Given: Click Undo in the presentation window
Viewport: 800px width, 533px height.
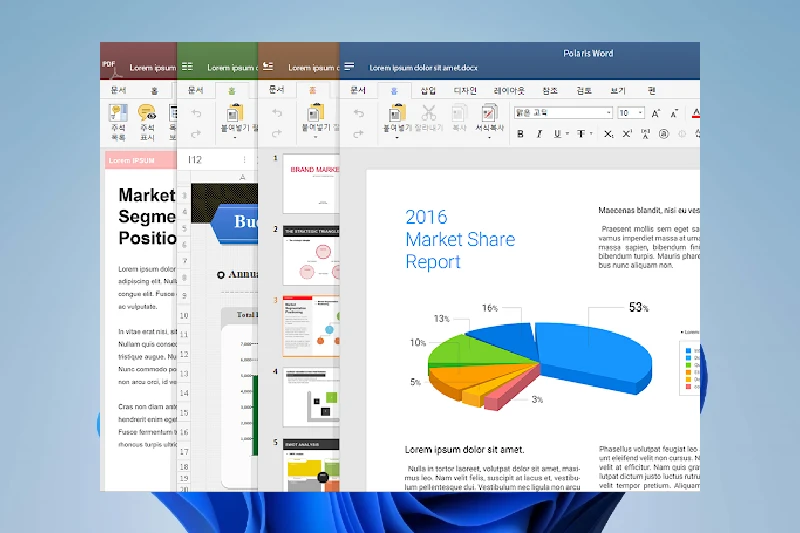Looking at the screenshot, I should 277,113.
